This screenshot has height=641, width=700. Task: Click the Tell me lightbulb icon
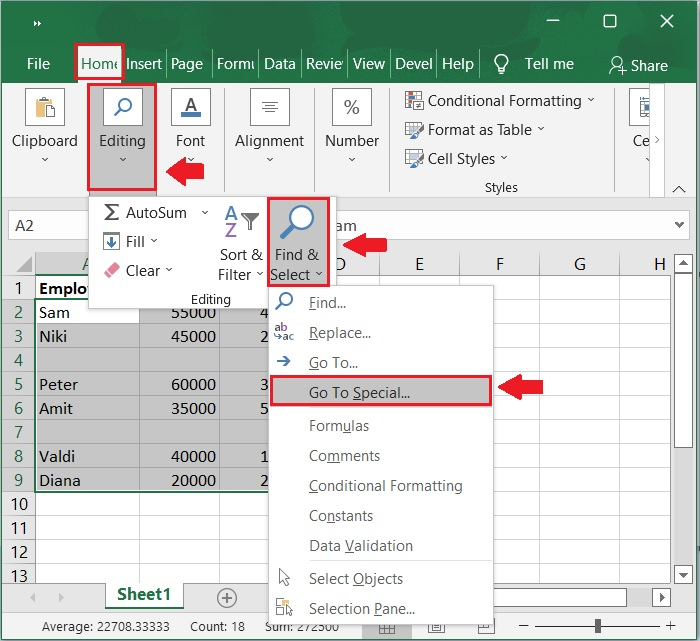coord(502,64)
